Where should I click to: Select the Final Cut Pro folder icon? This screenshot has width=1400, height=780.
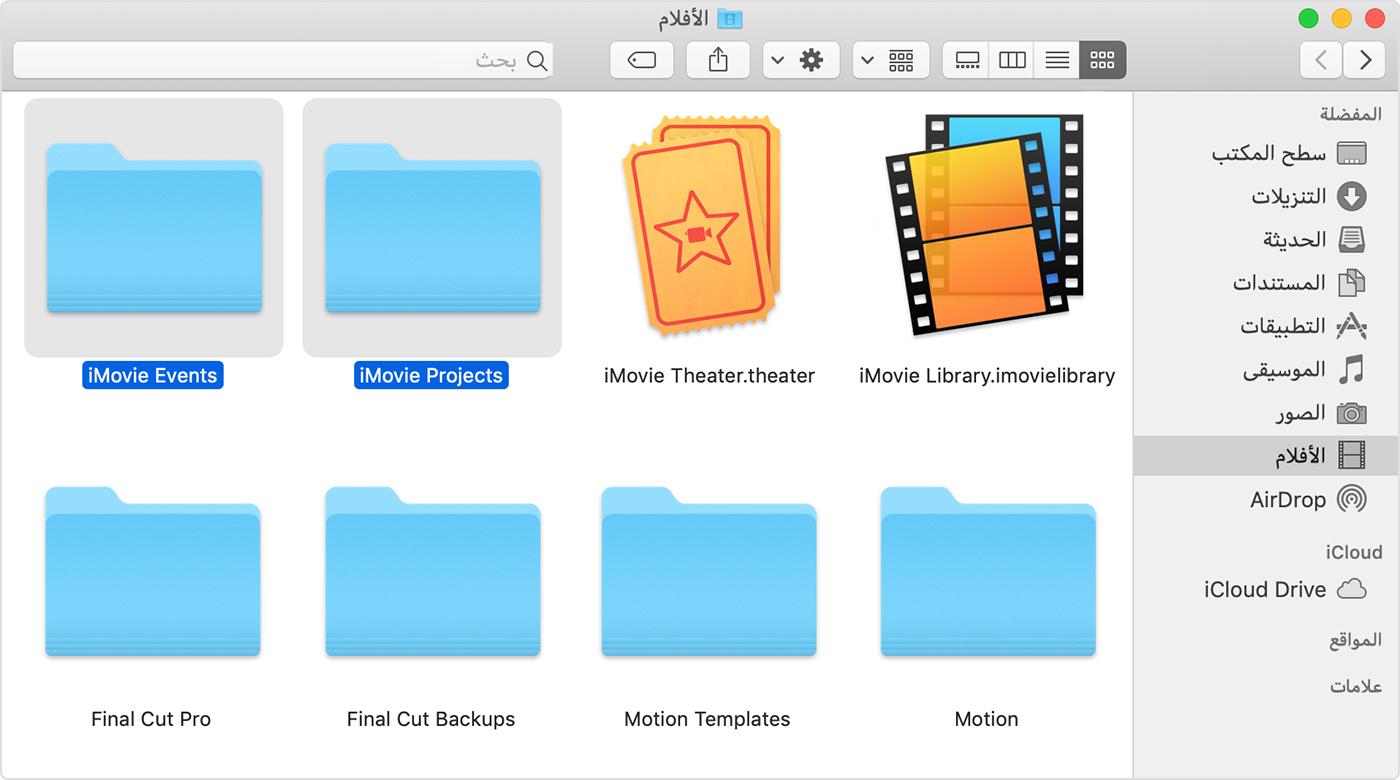tap(153, 571)
